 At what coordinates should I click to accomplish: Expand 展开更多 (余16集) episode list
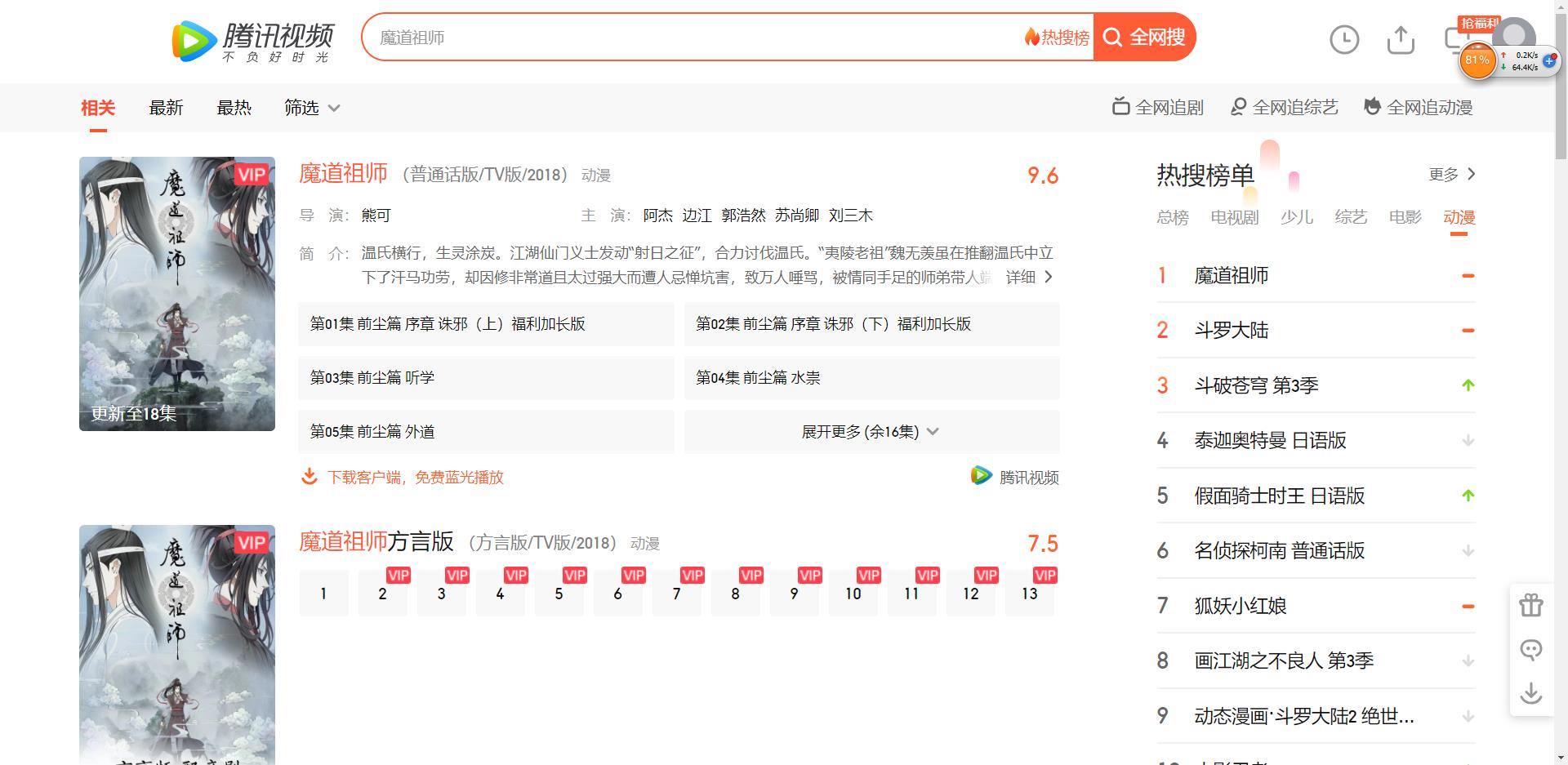(x=871, y=432)
